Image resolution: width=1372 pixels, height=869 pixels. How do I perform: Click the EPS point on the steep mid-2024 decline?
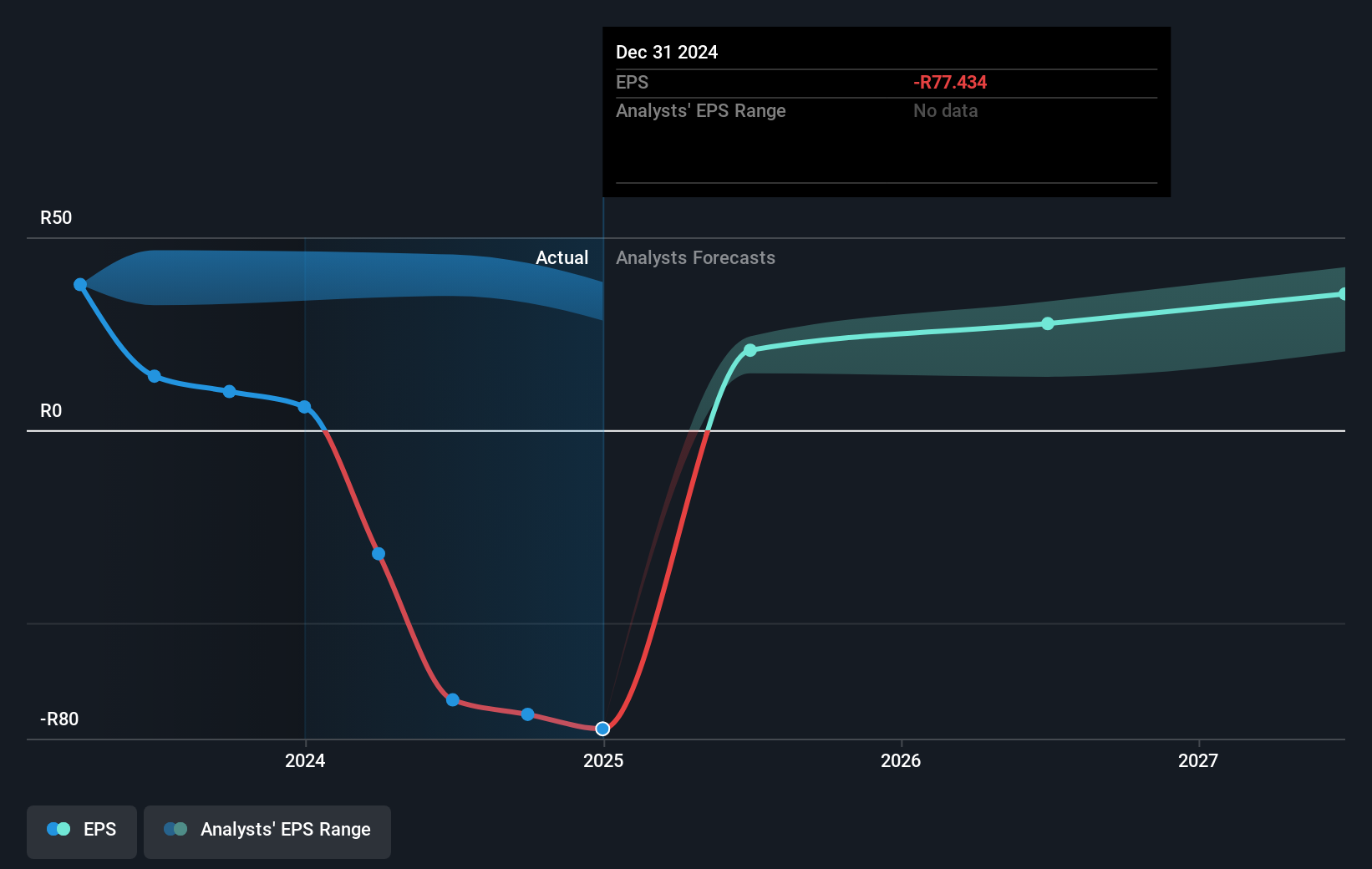pos(379,554)
